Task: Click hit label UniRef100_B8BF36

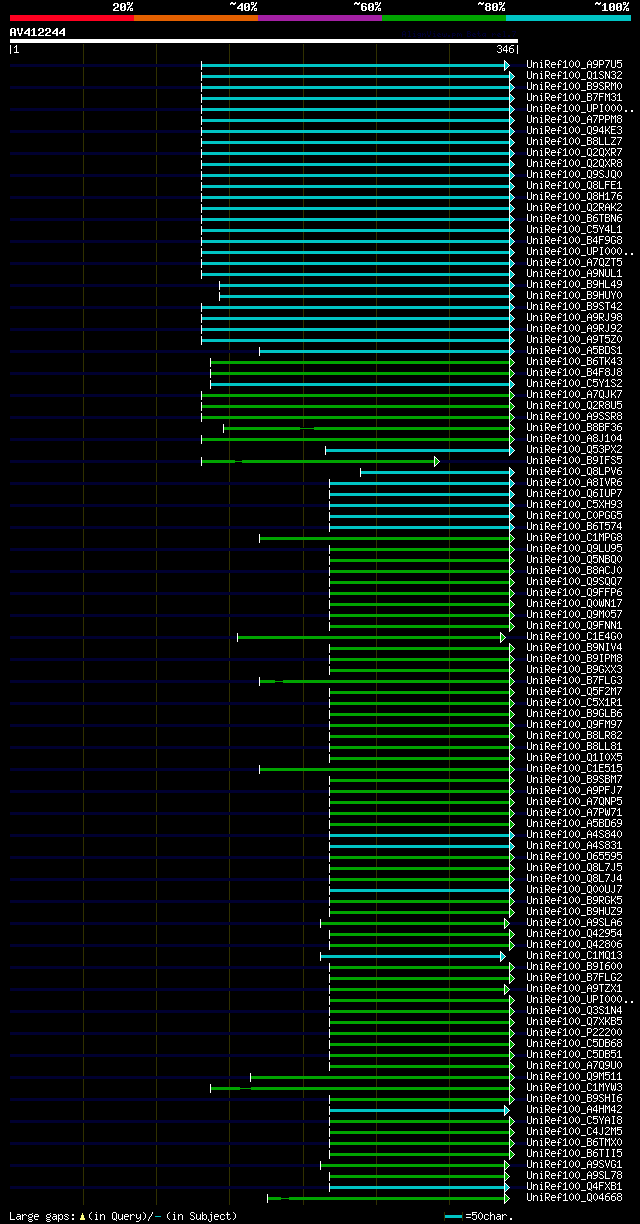Action: 574,427
